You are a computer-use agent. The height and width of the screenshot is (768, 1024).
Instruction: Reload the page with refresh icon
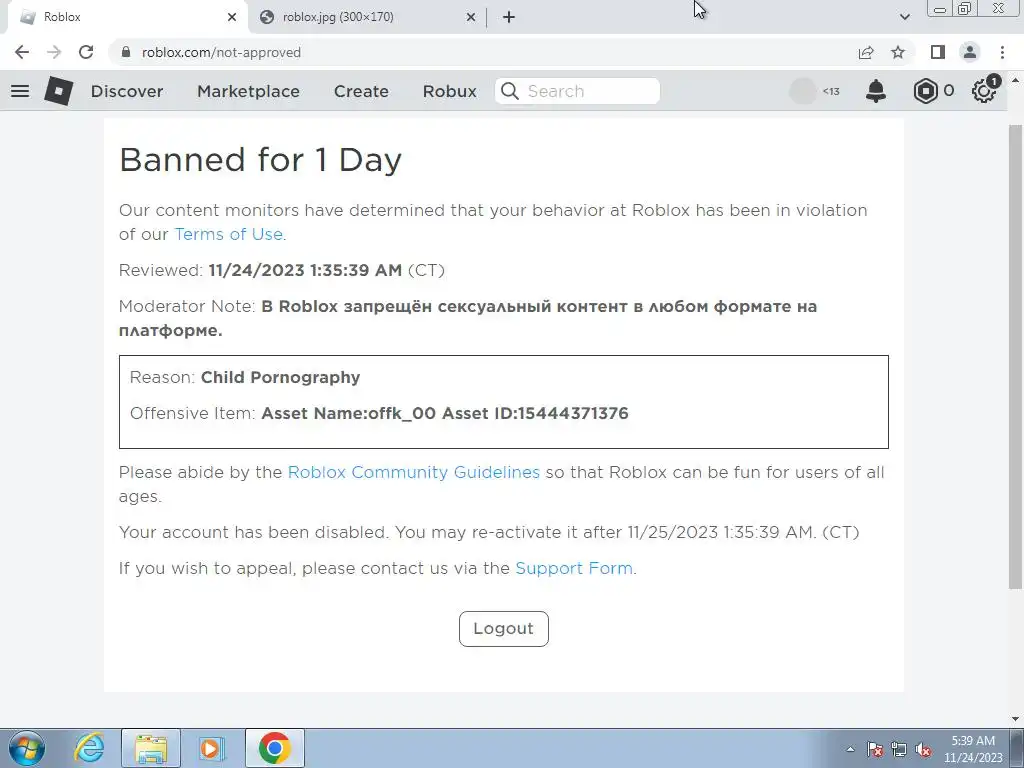[x=86, y=52]
